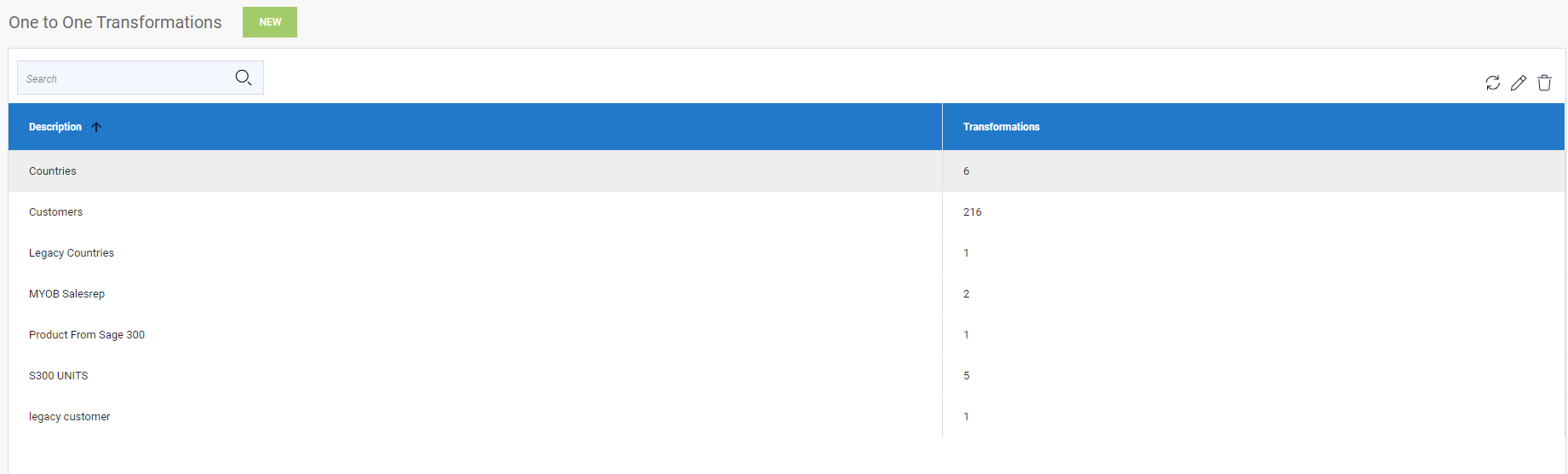Select the Countries row
The width and height of the screenshot is (1568, 474).
[53, 171]
